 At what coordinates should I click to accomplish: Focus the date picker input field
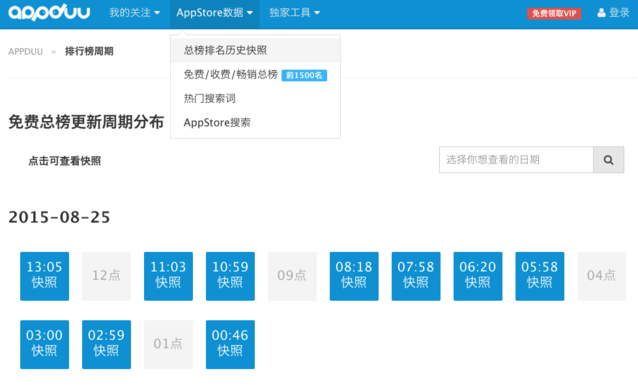tap(516, 160)
